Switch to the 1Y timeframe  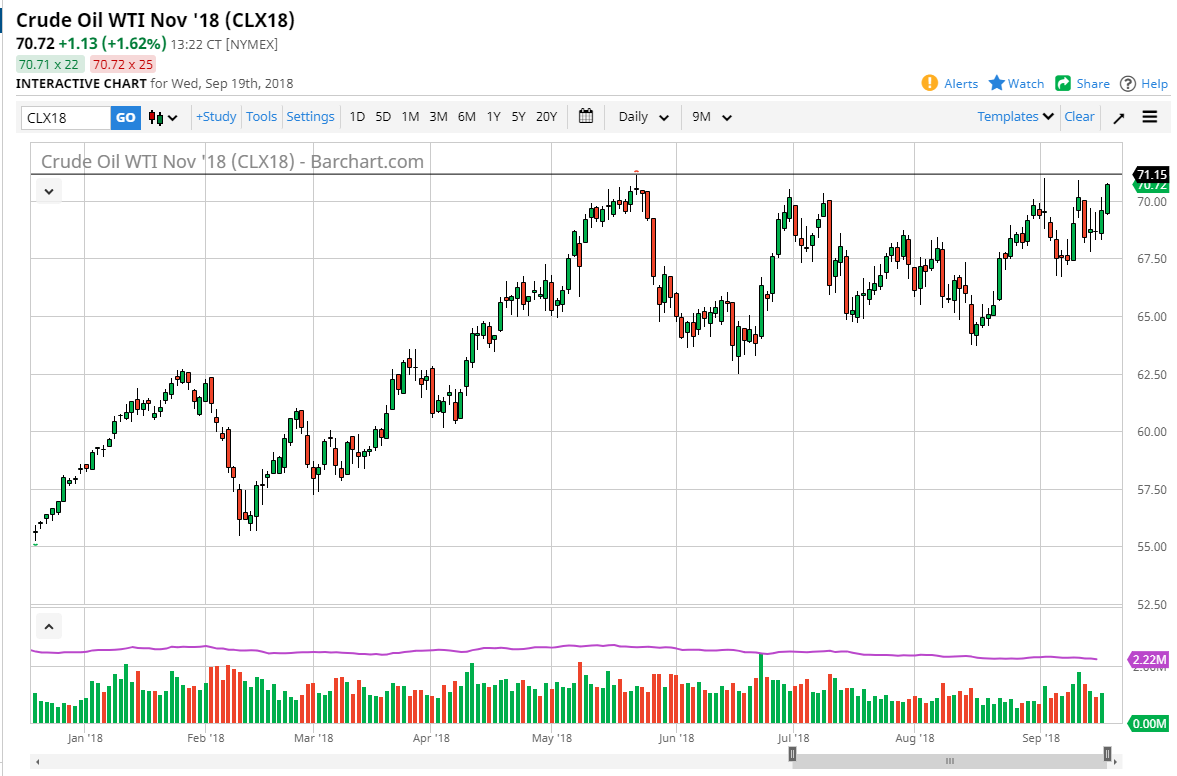(492, 117)
